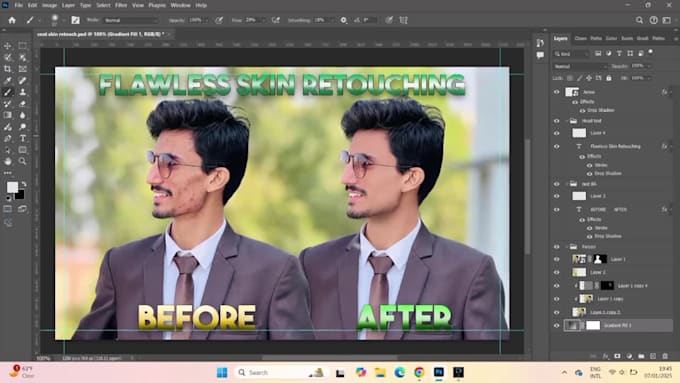
Task: Select the Crop tool
Action: point(7,69)
